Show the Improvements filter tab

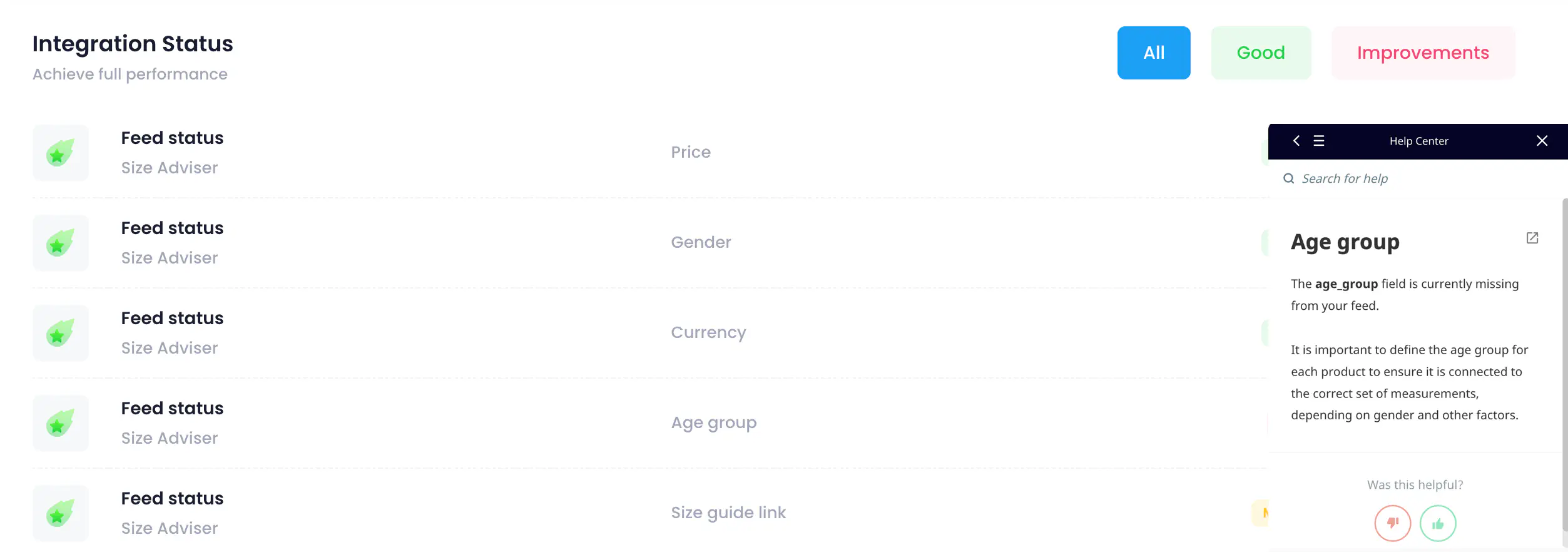(x=1423, y=53)
